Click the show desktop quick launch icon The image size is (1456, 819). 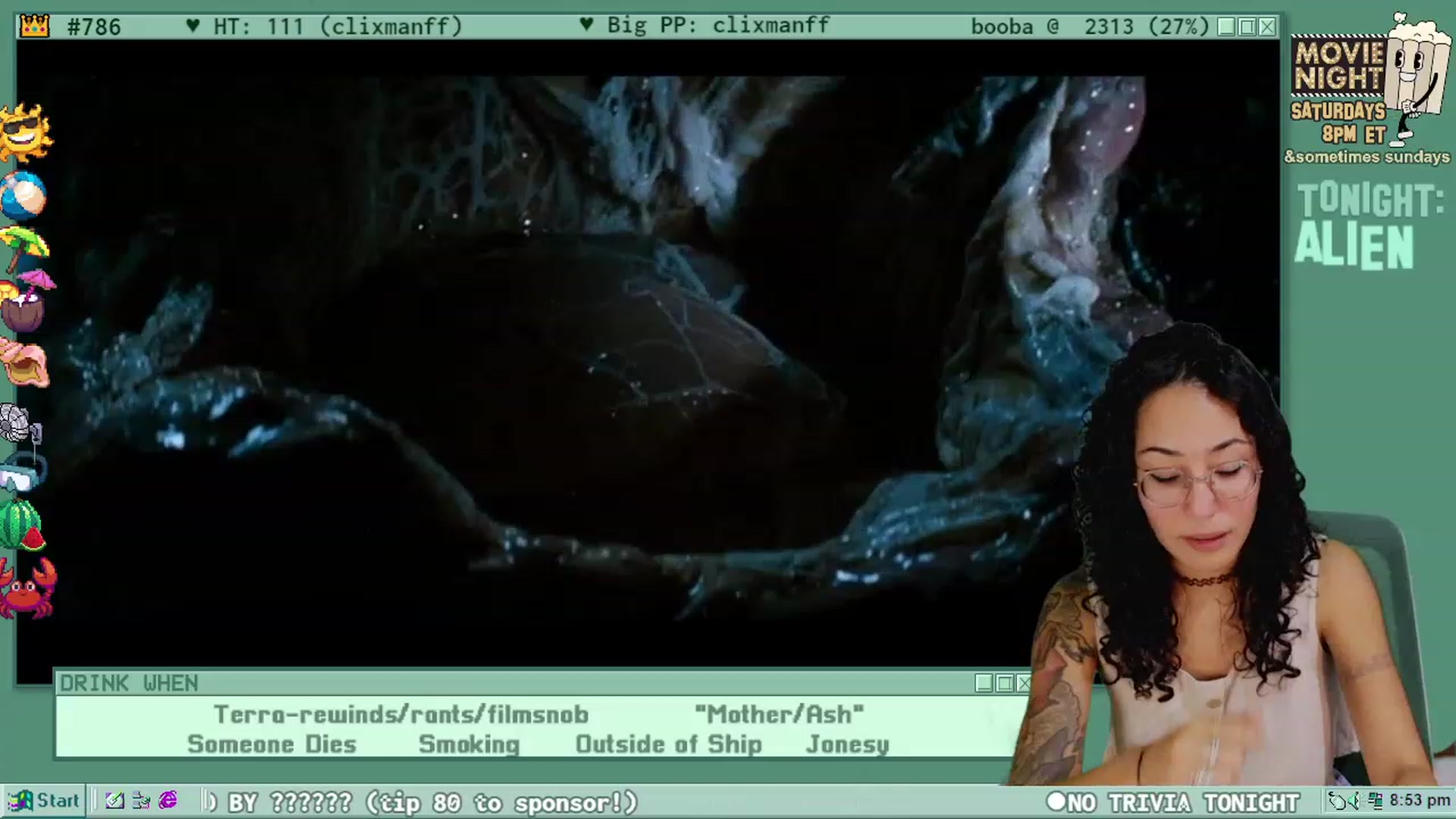click(x=141, y=801)
